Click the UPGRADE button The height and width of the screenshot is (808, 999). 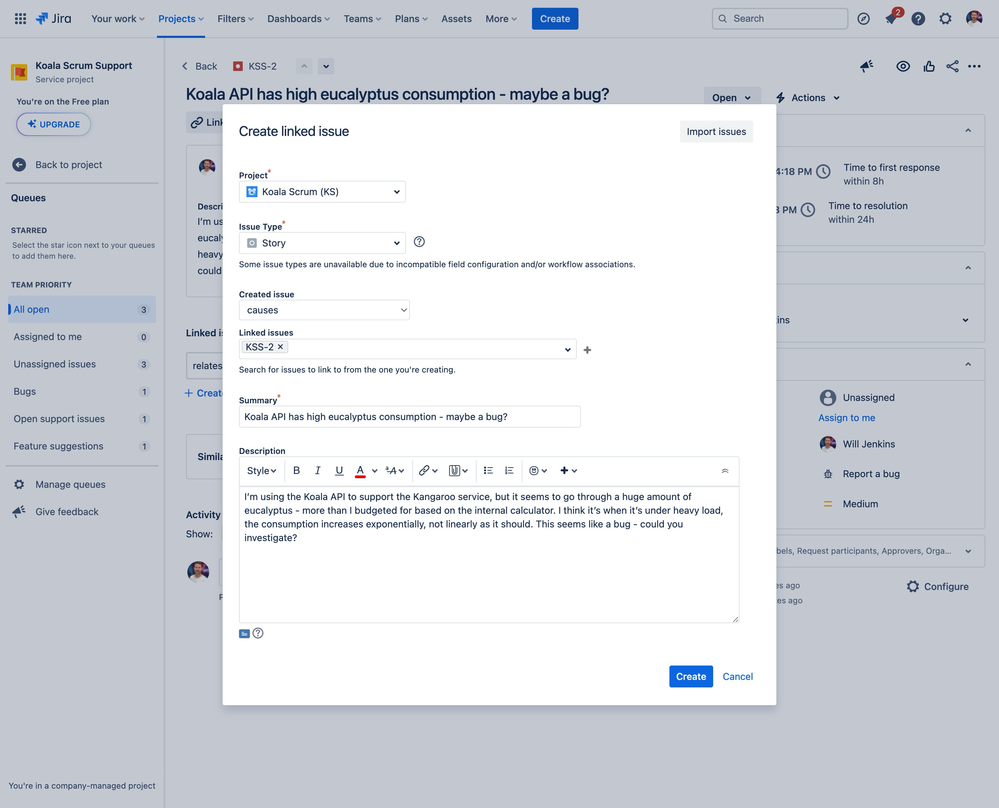[x=54, y=124]
